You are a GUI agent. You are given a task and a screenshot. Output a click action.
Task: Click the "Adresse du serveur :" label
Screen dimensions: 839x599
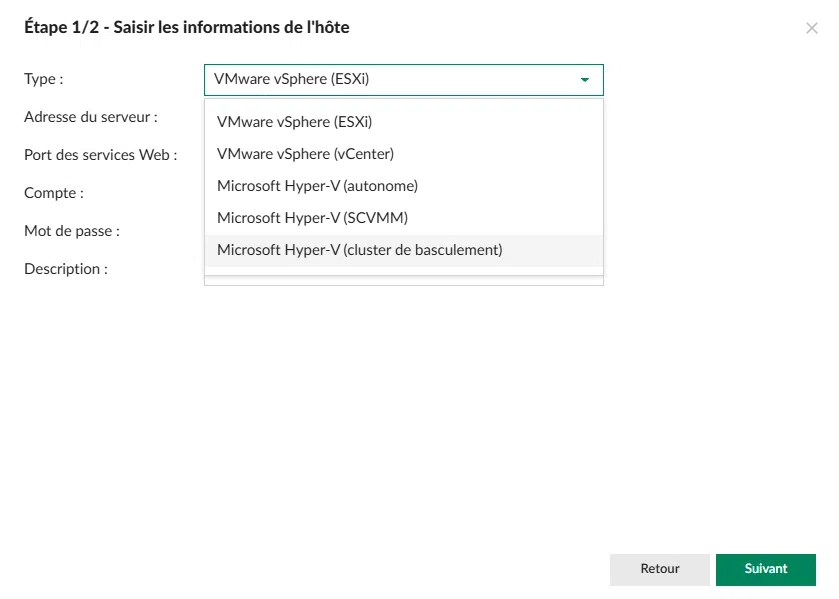coord(91,117)
